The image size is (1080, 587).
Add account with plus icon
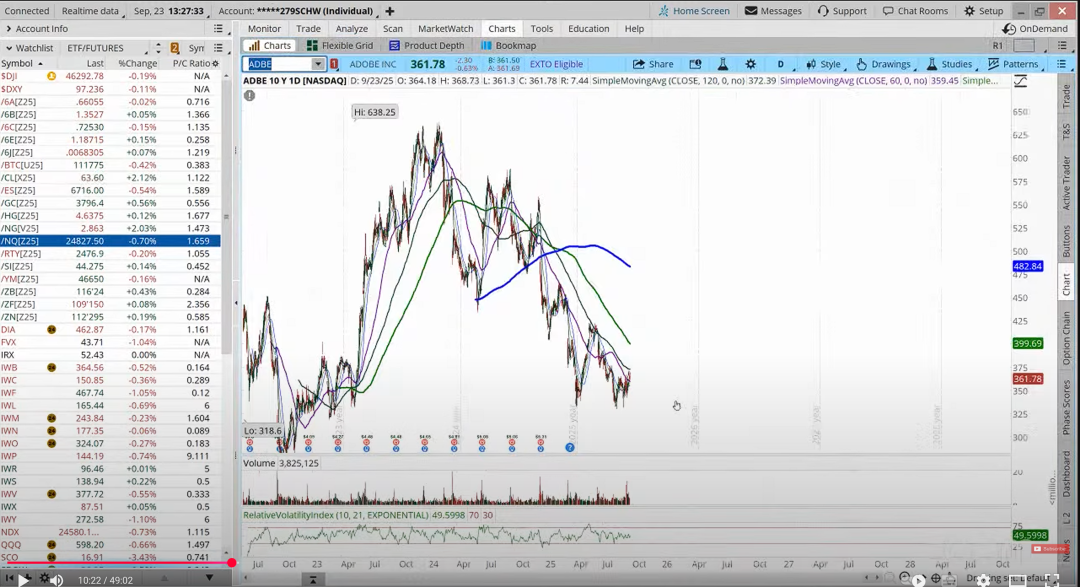(390, 11)
